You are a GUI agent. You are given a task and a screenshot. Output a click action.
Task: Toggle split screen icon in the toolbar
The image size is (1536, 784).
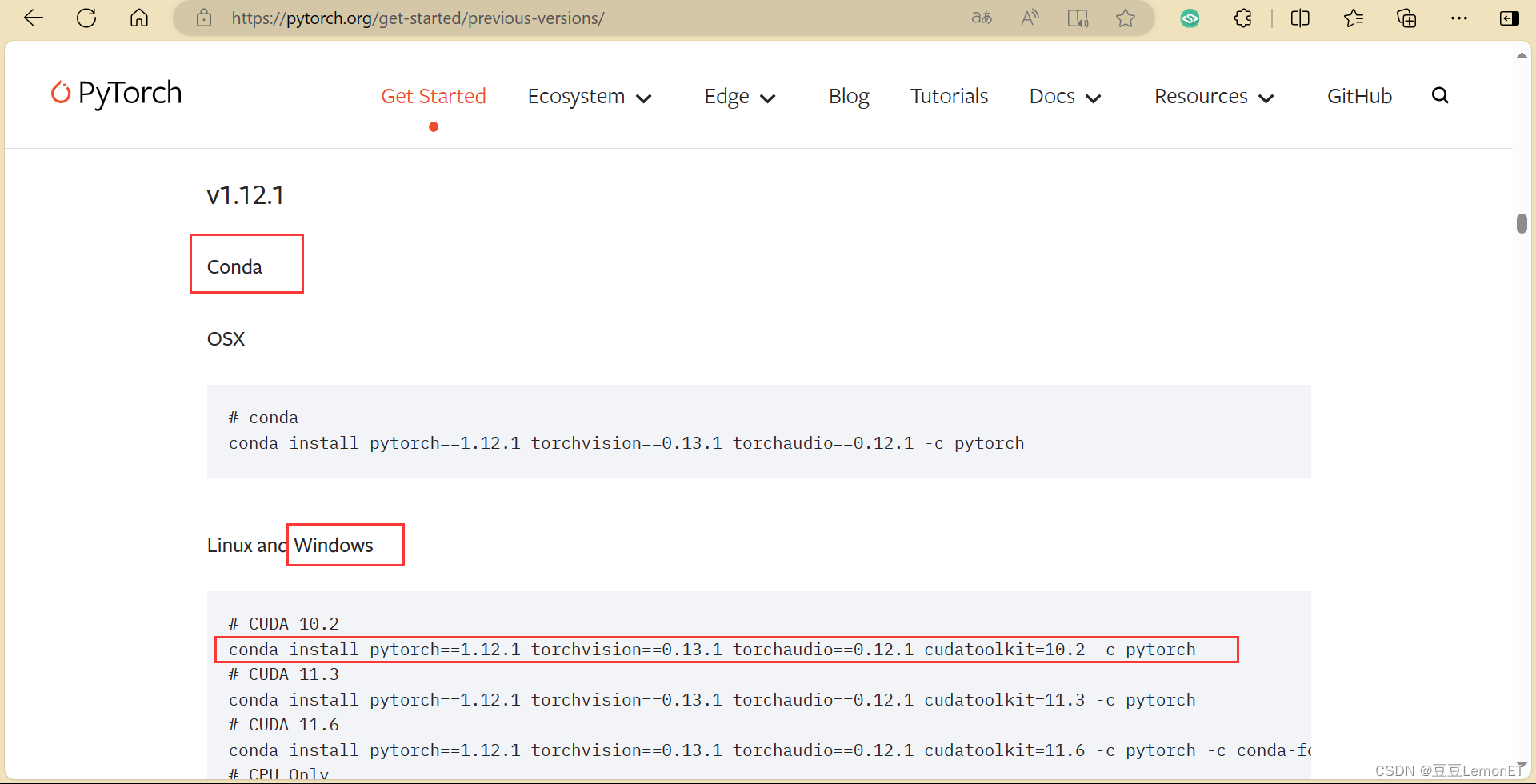1300,18
